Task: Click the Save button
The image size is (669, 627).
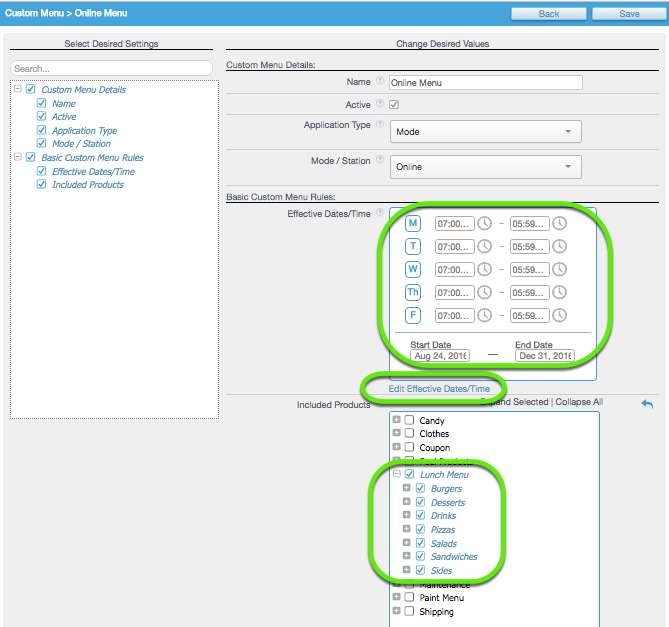Action: 629,14
